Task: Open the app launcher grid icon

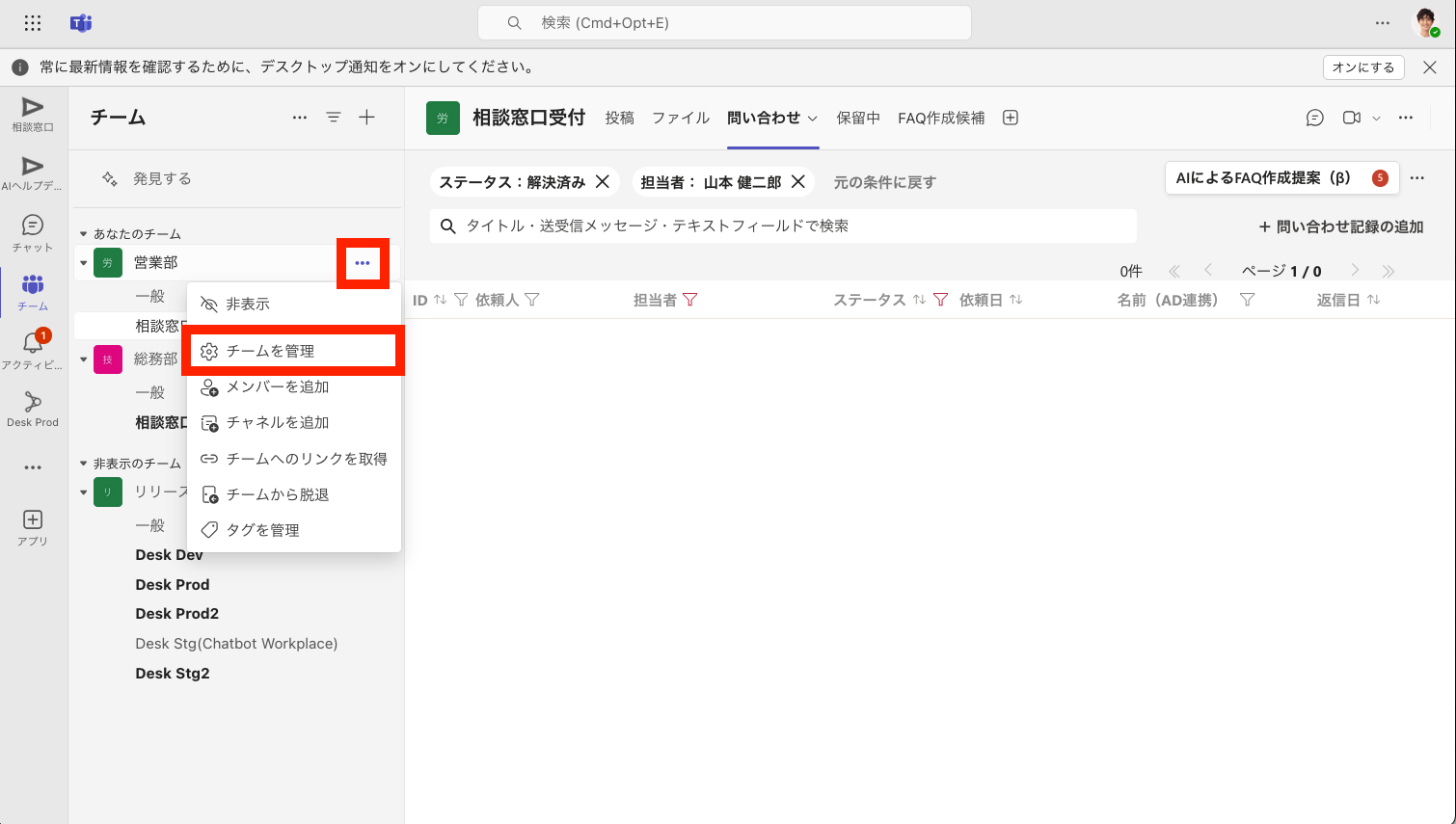Action: tap(33, 23)
